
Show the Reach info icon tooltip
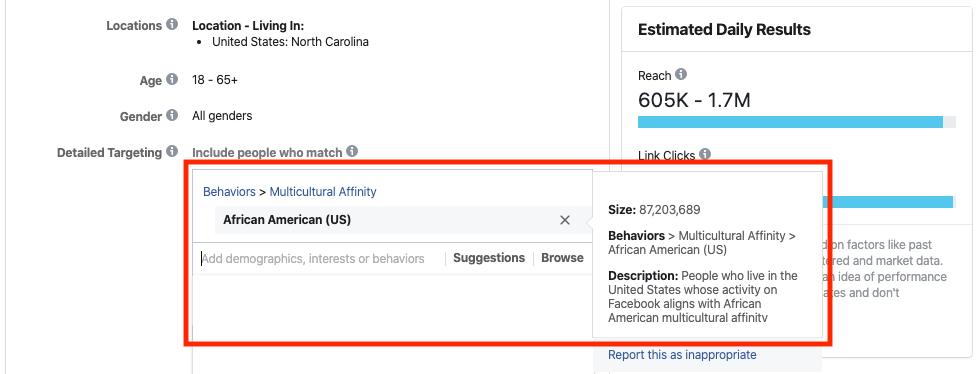point(681,75)
